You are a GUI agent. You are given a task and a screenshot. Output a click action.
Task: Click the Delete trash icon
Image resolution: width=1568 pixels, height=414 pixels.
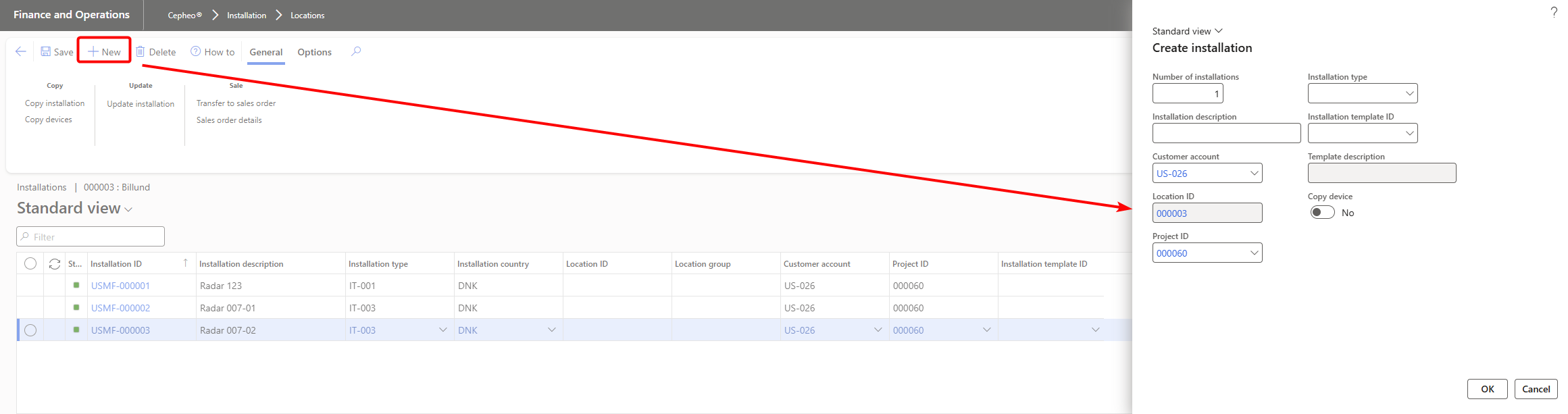point(141,51)
